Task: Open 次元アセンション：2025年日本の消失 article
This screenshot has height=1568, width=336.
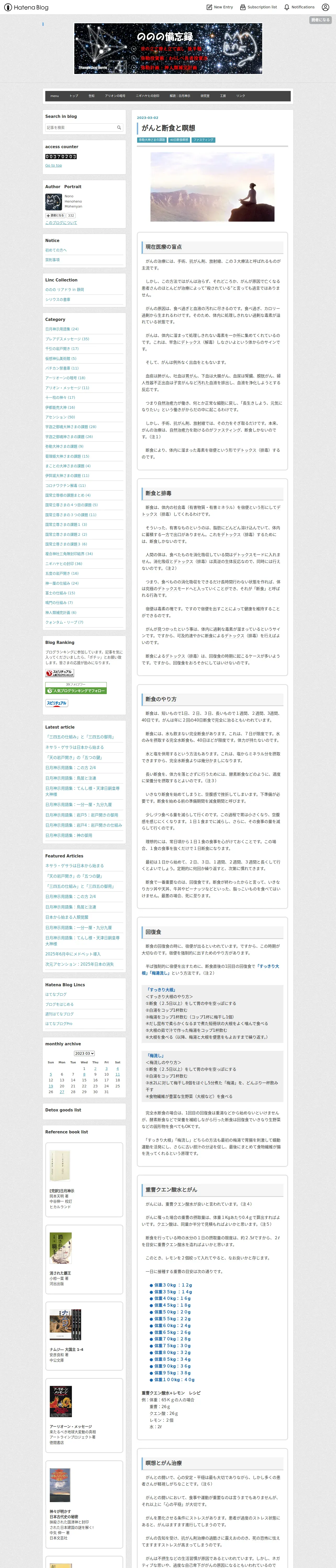Action: (79, 964)
